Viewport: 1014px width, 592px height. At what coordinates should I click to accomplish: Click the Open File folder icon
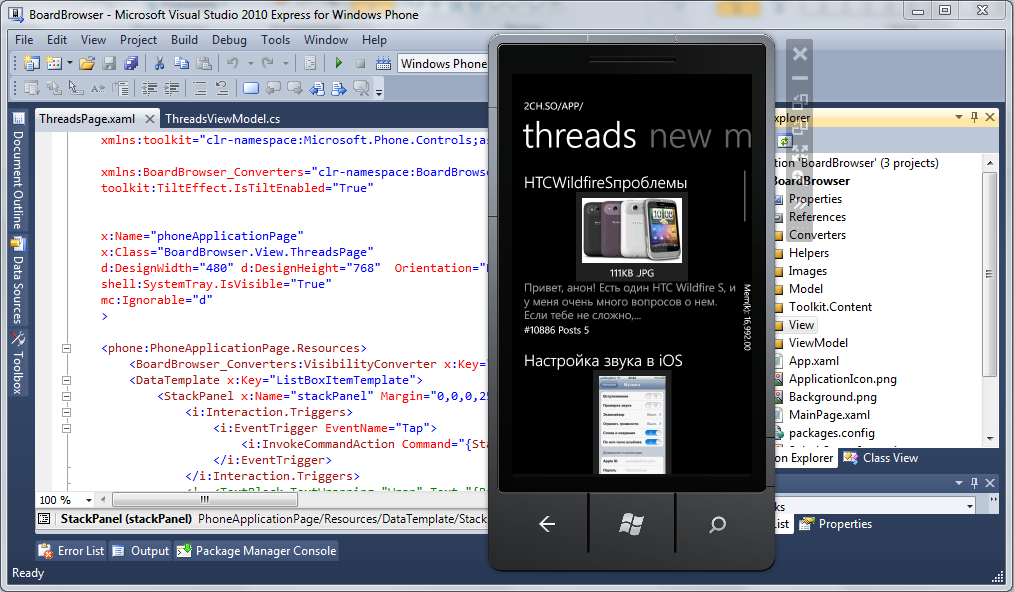[87, 63]
